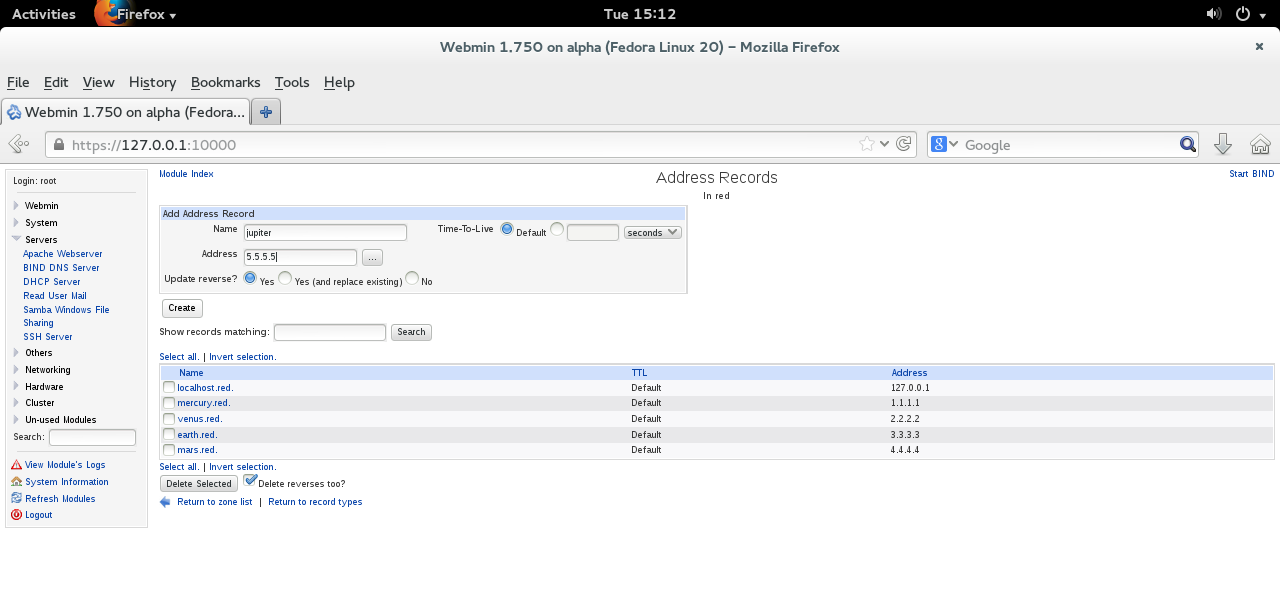This screenshot has height=592, width=1280.
Task: Click the reload page icon
Action: coord(904,144)
